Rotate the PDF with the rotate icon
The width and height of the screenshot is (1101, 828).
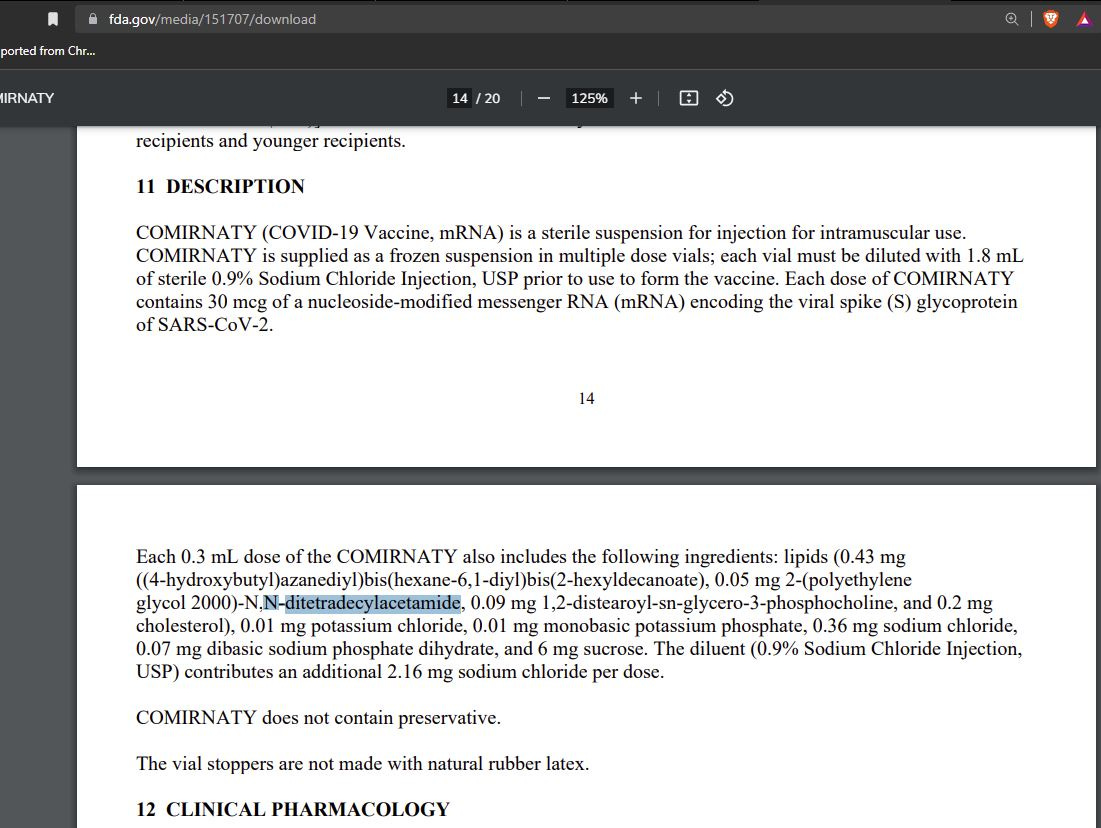(x=725, y=98)
